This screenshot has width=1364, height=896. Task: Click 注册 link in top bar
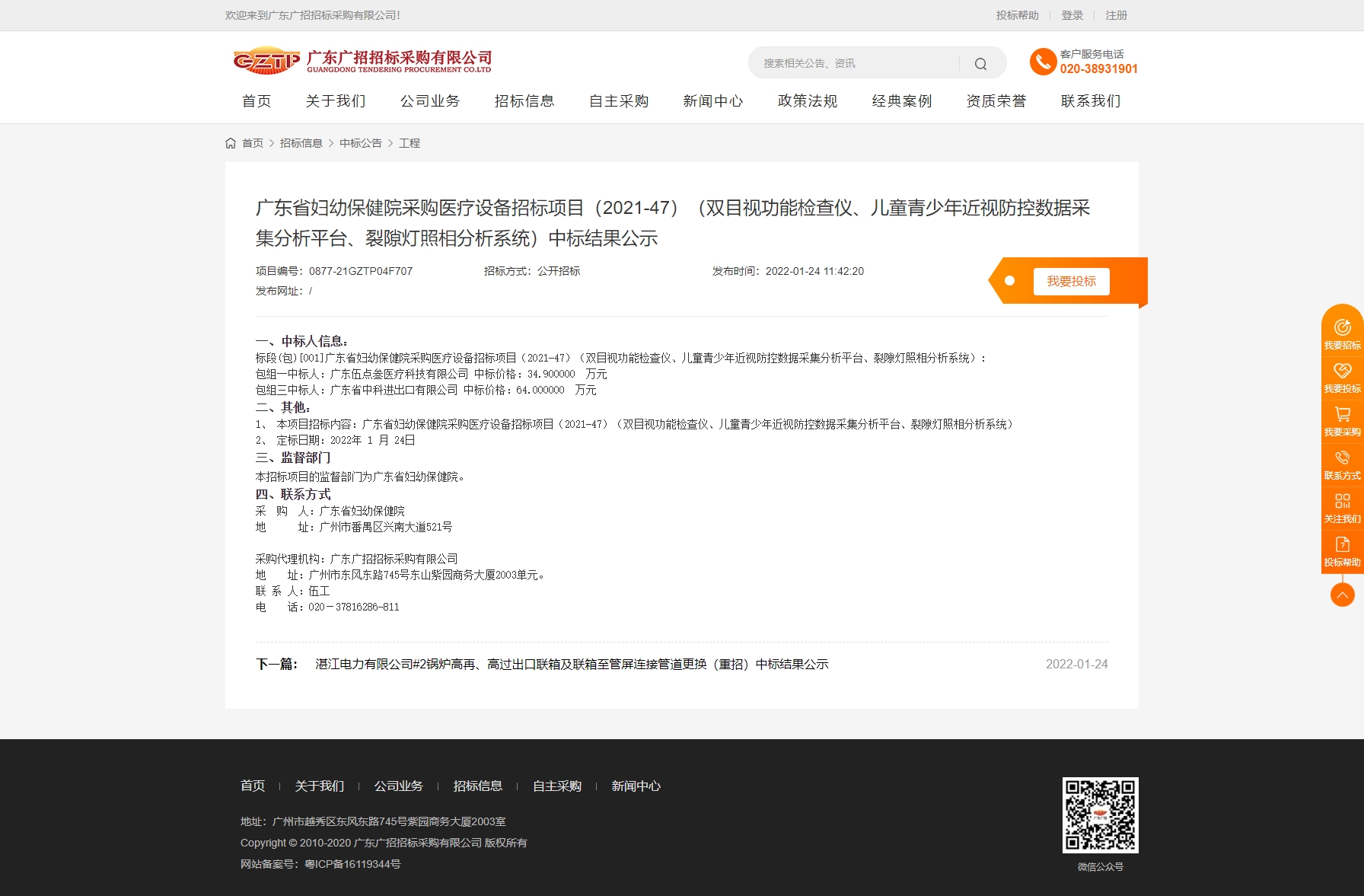click(1117, 15)
